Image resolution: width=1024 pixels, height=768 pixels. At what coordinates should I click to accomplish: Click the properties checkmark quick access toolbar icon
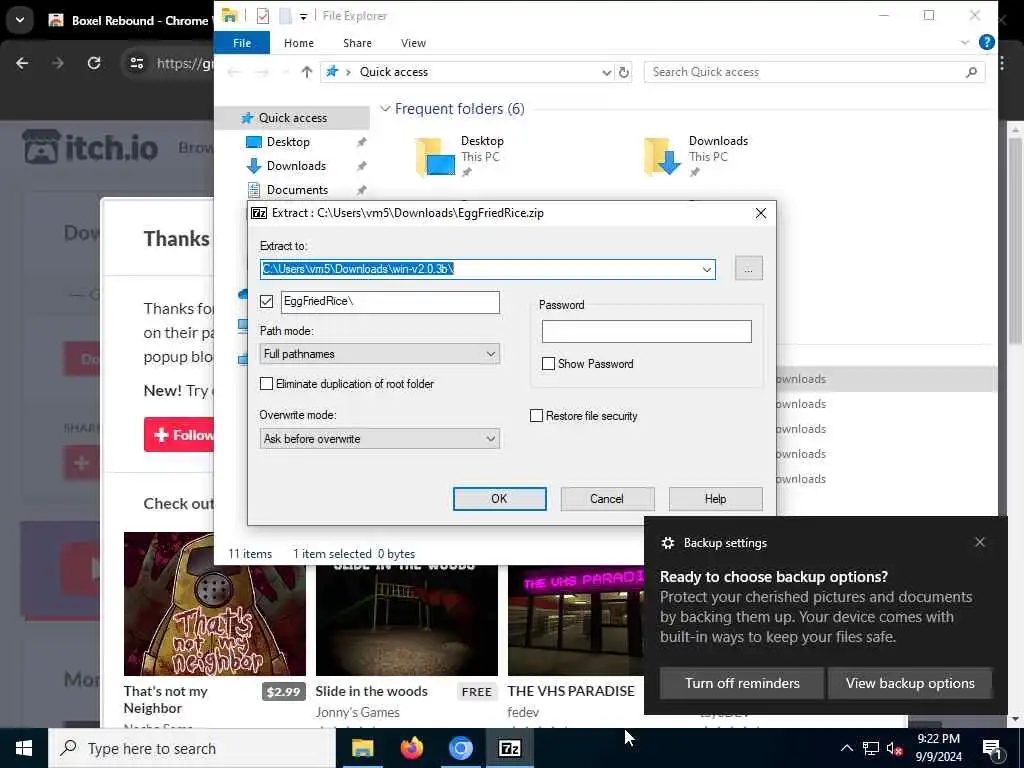tap(263, 16)
